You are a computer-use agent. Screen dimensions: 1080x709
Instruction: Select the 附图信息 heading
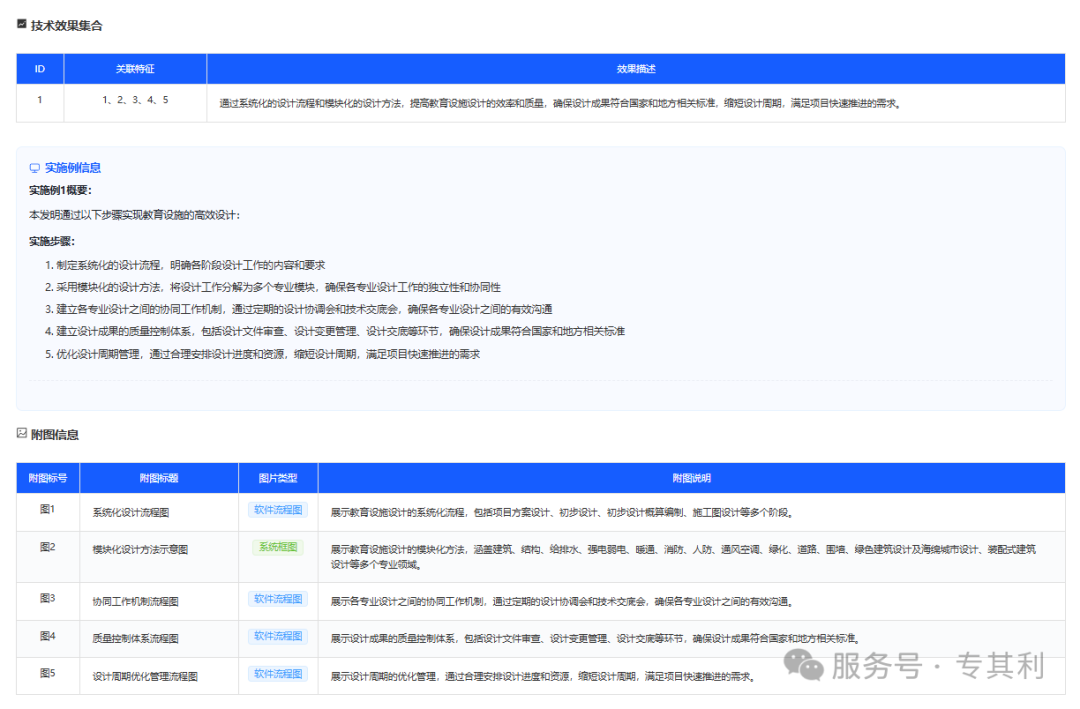click(55, 435)
